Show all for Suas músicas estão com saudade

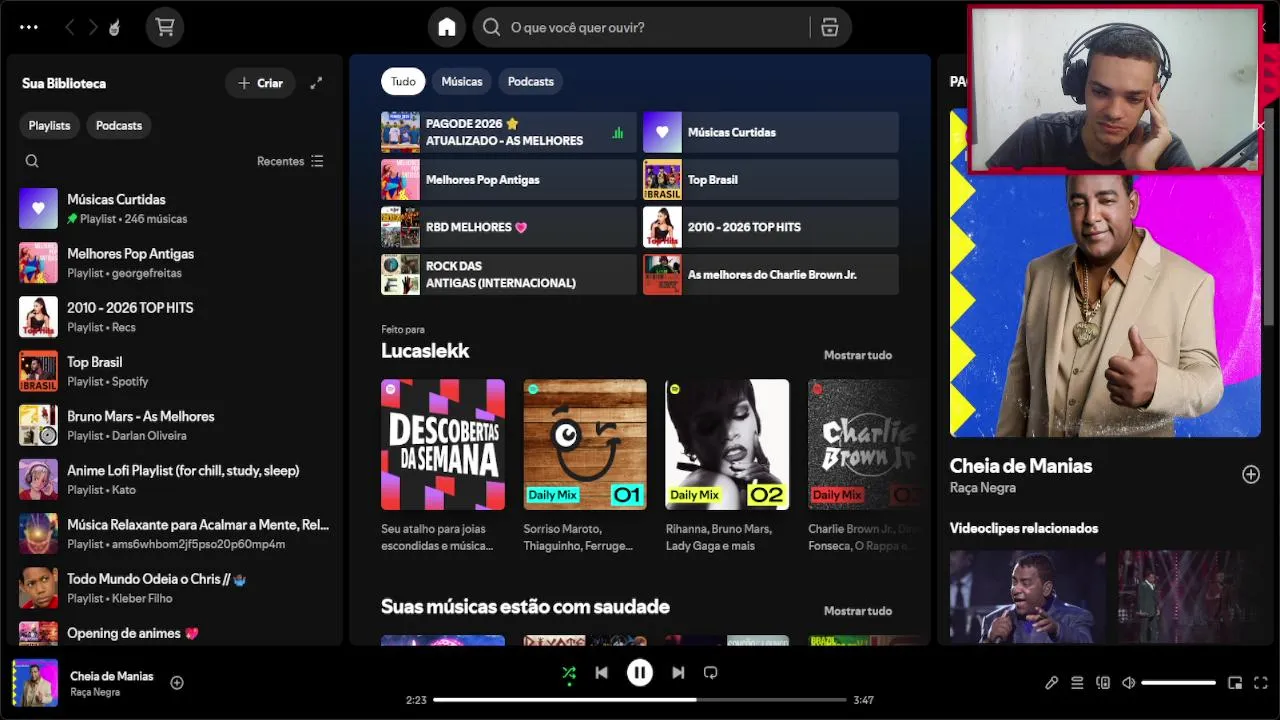(x=857, y=611)
